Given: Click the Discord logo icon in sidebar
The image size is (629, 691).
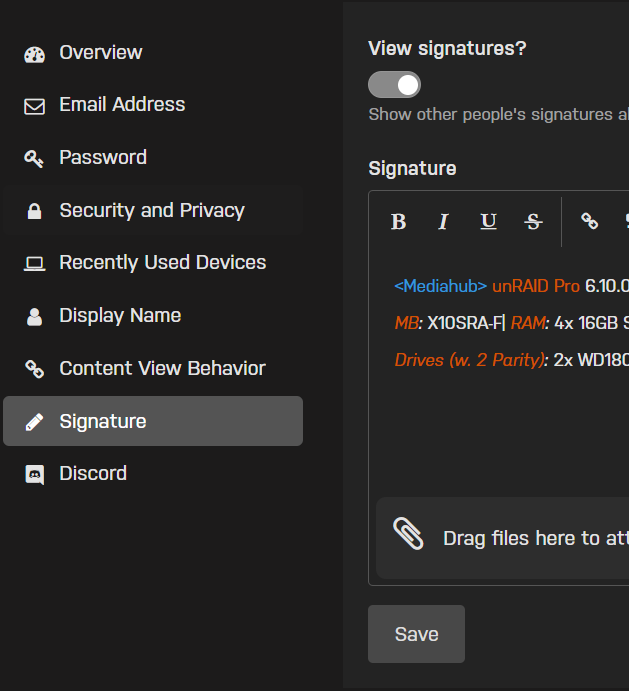Looking at the screenshot, I should pos(34,475).
